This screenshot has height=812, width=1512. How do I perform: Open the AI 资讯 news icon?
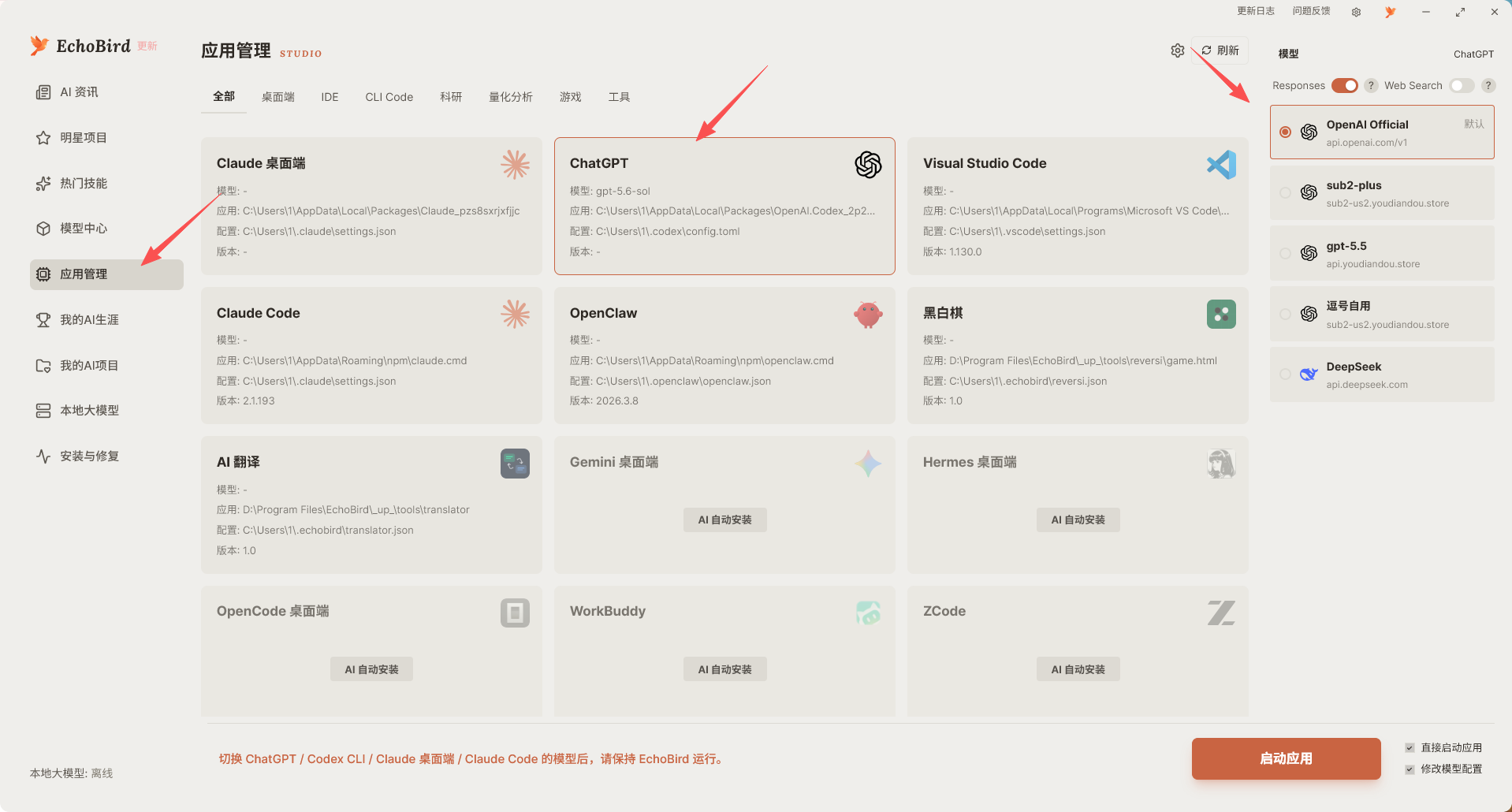[x=43, y=92]
